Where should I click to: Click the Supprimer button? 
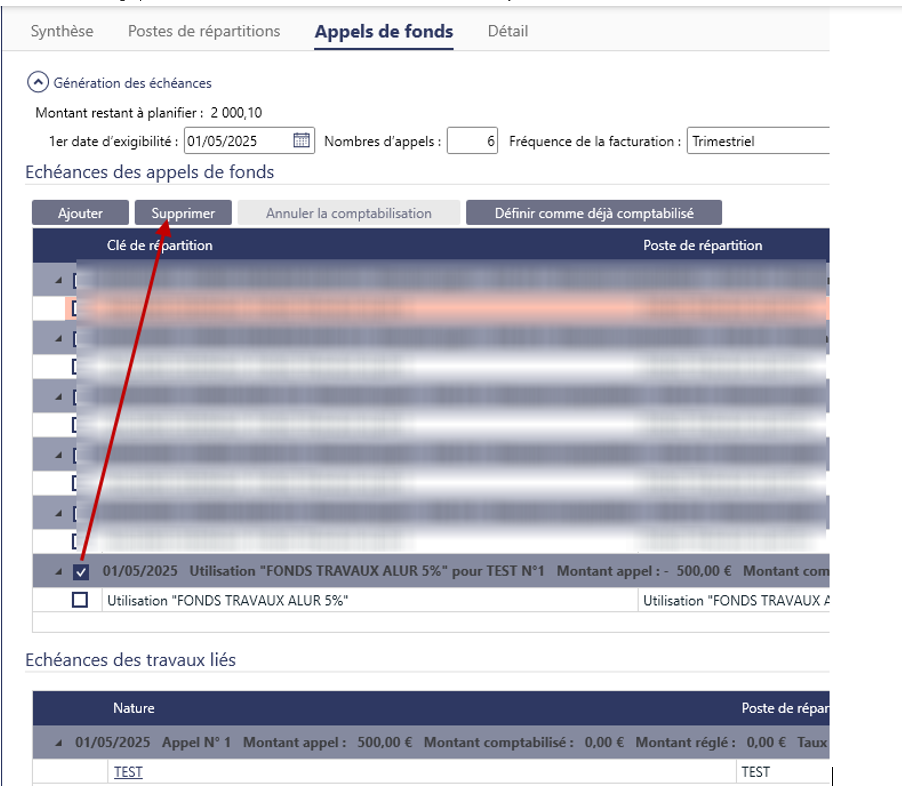tap(183, 213)
